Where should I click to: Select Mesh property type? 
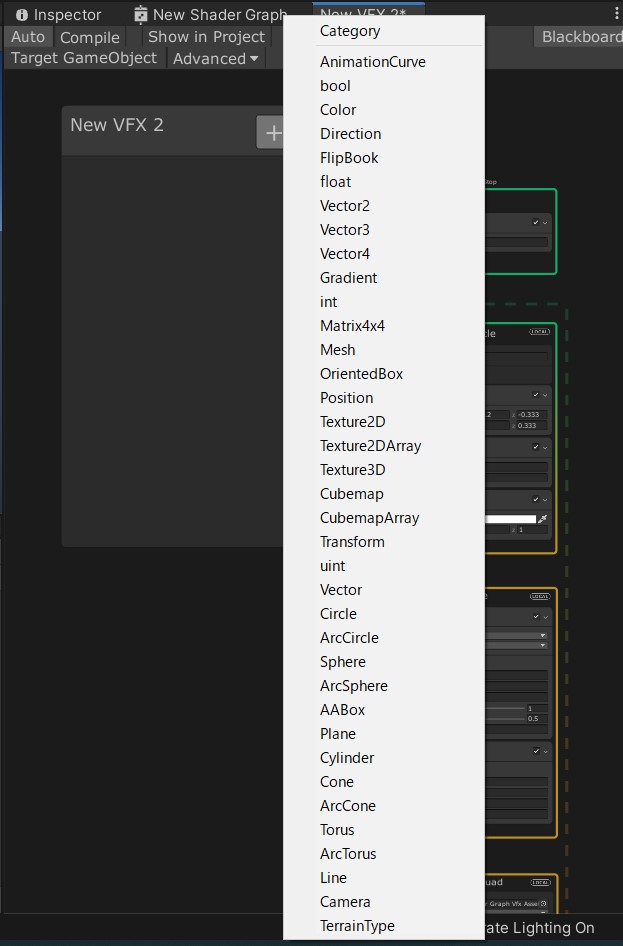tap(384, 350)
